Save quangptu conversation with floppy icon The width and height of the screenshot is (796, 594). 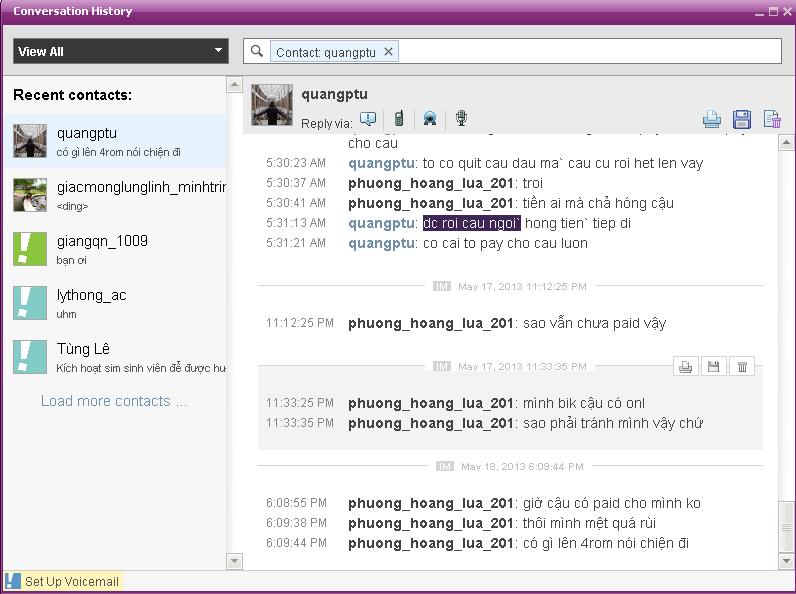(x=742, y=119)
